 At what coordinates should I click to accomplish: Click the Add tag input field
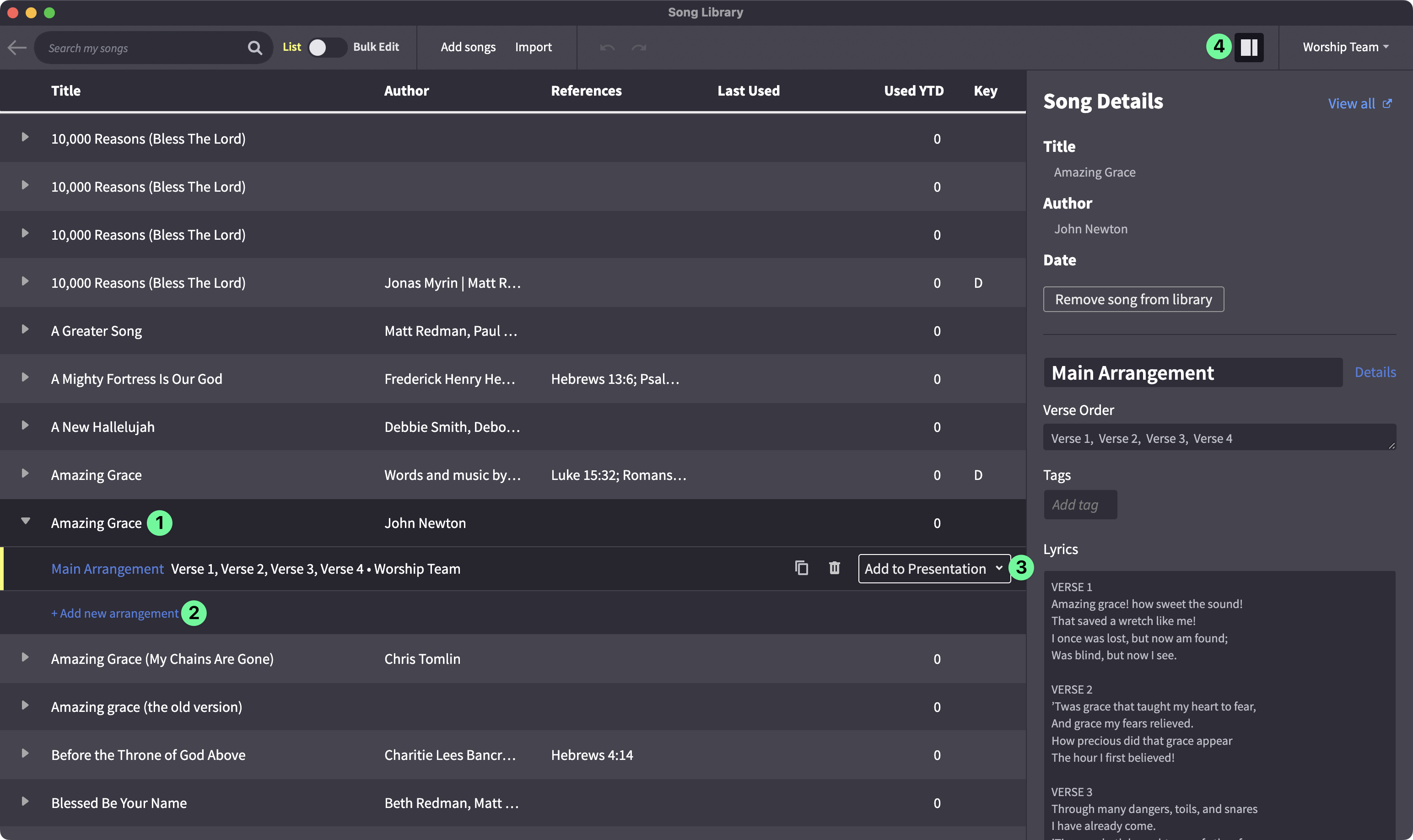tap(1080, 504)
